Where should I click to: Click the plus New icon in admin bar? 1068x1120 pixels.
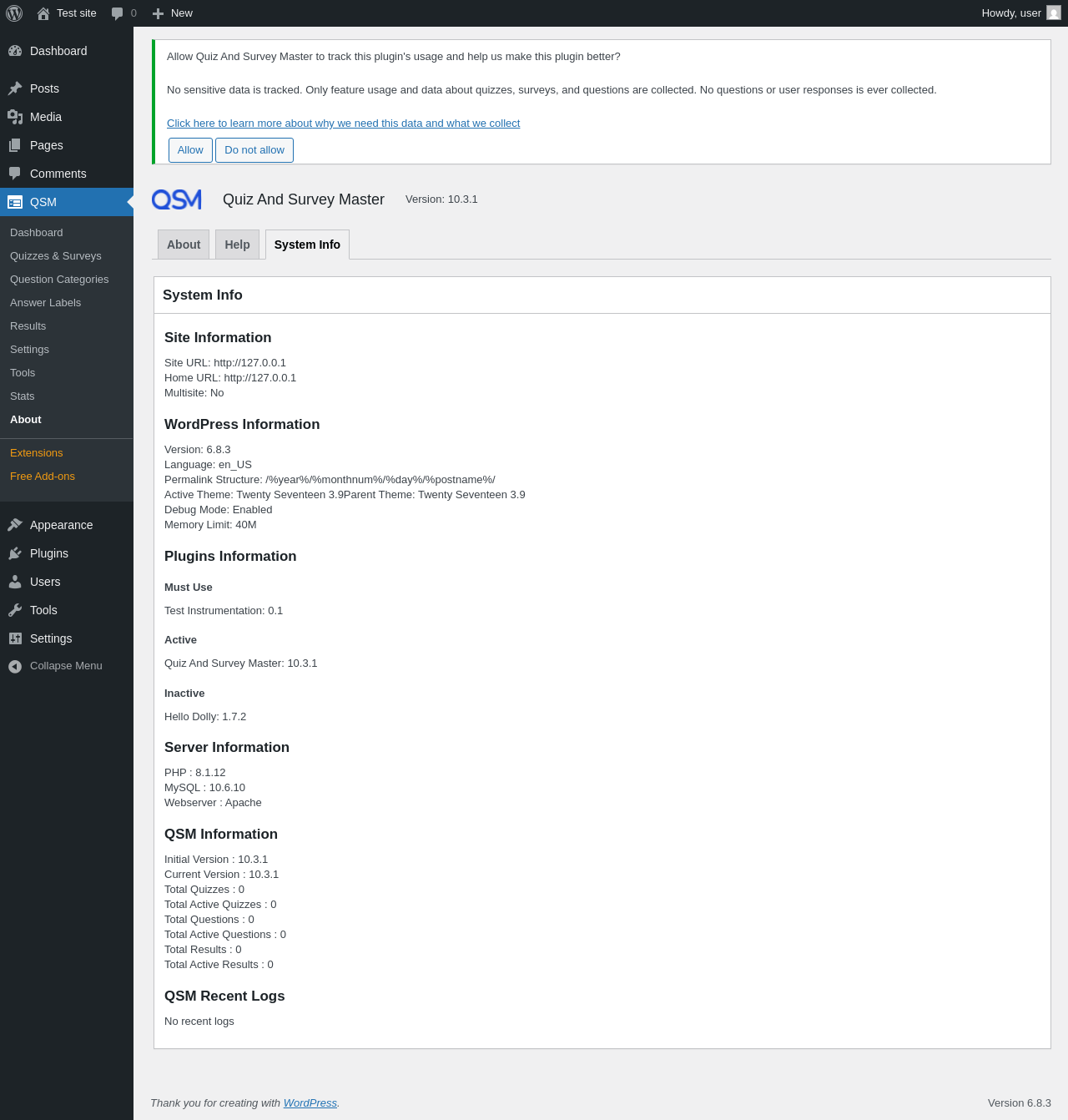[x=158, y=13]
